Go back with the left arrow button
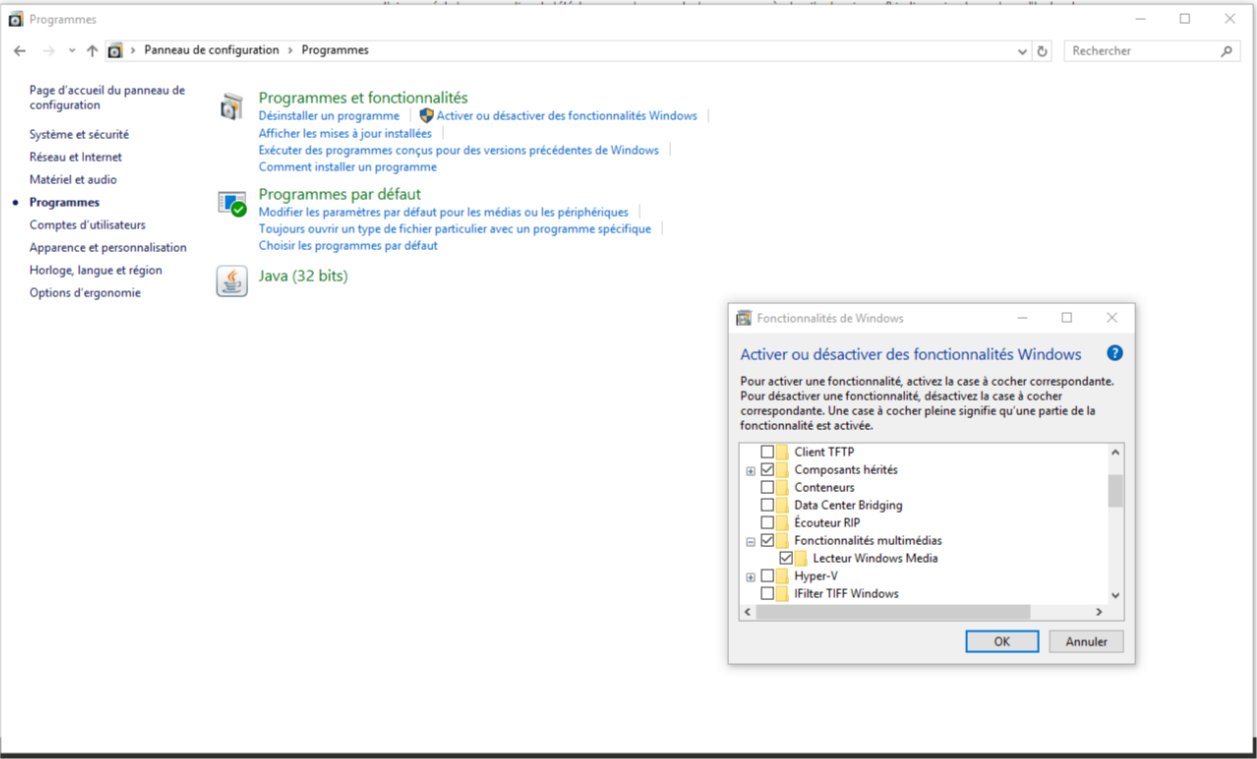 [20, 50]
